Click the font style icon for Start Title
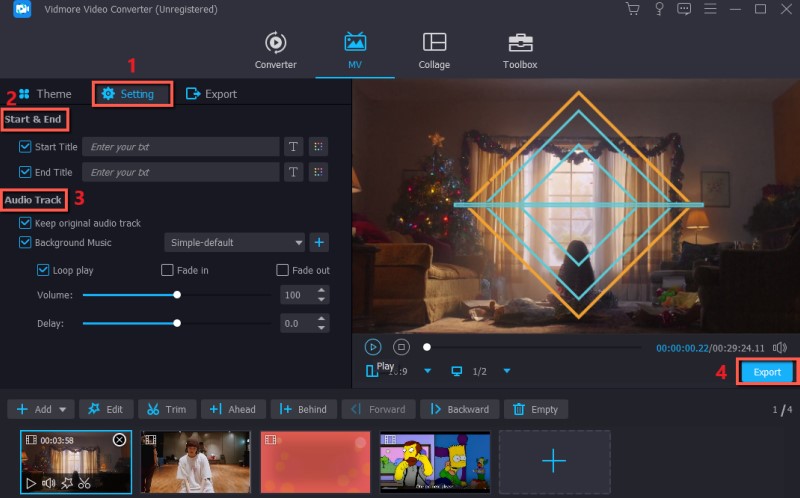Image resolution: width=800 pixels, height=498 pixels. click(293, 147)
